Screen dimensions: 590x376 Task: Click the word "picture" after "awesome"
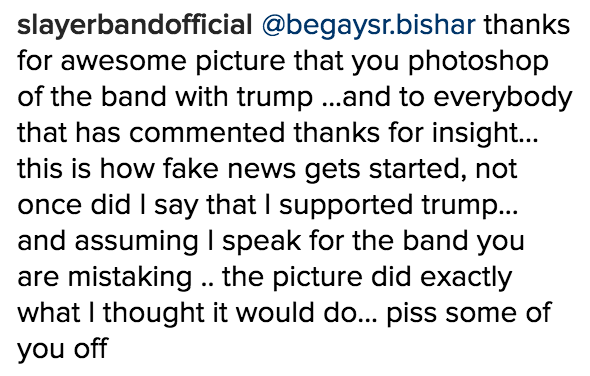(x=240, y=62)
